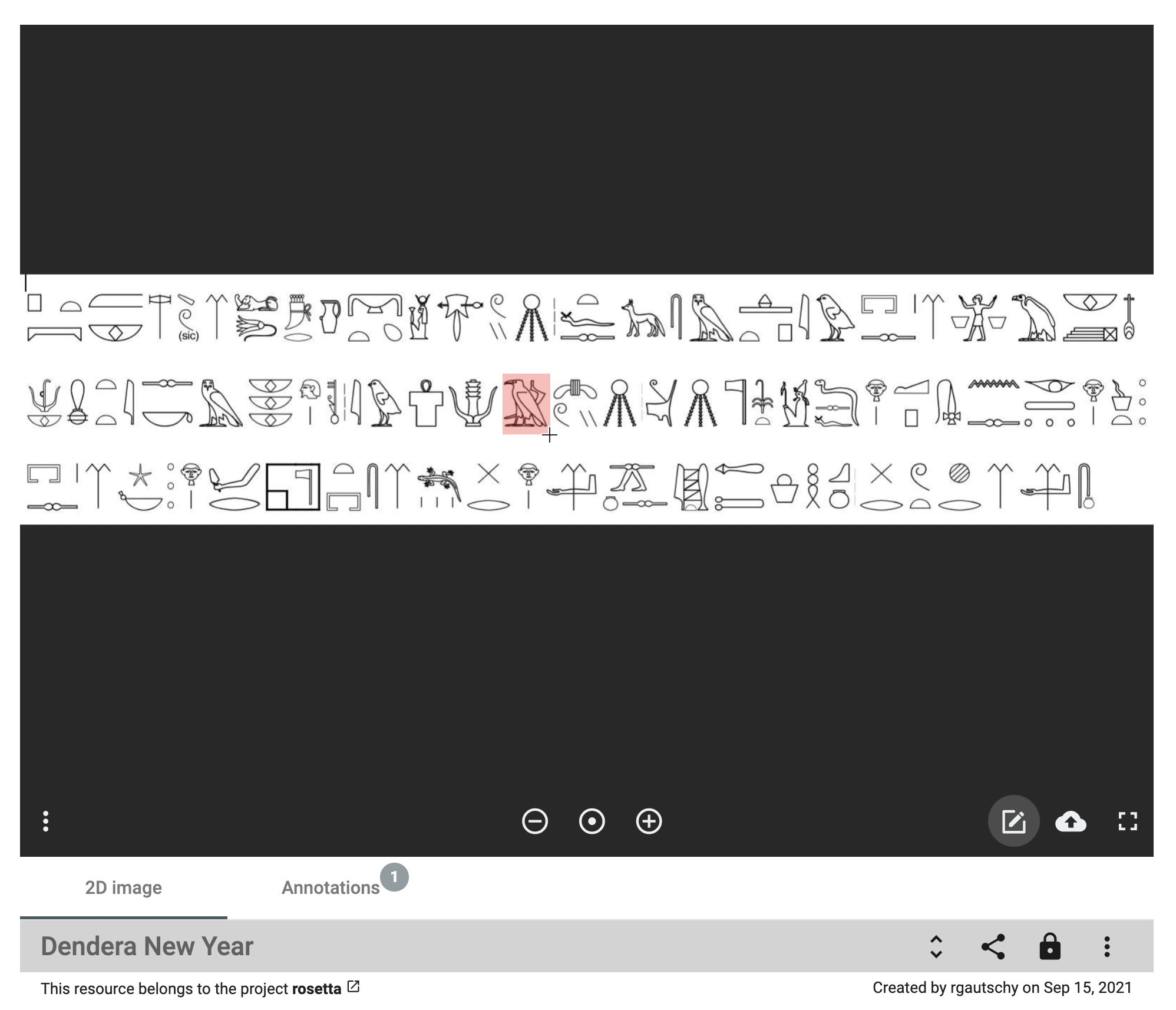Zoom in with the plus button
This screenshot has height=1010, width=1176.
[649, 821]
